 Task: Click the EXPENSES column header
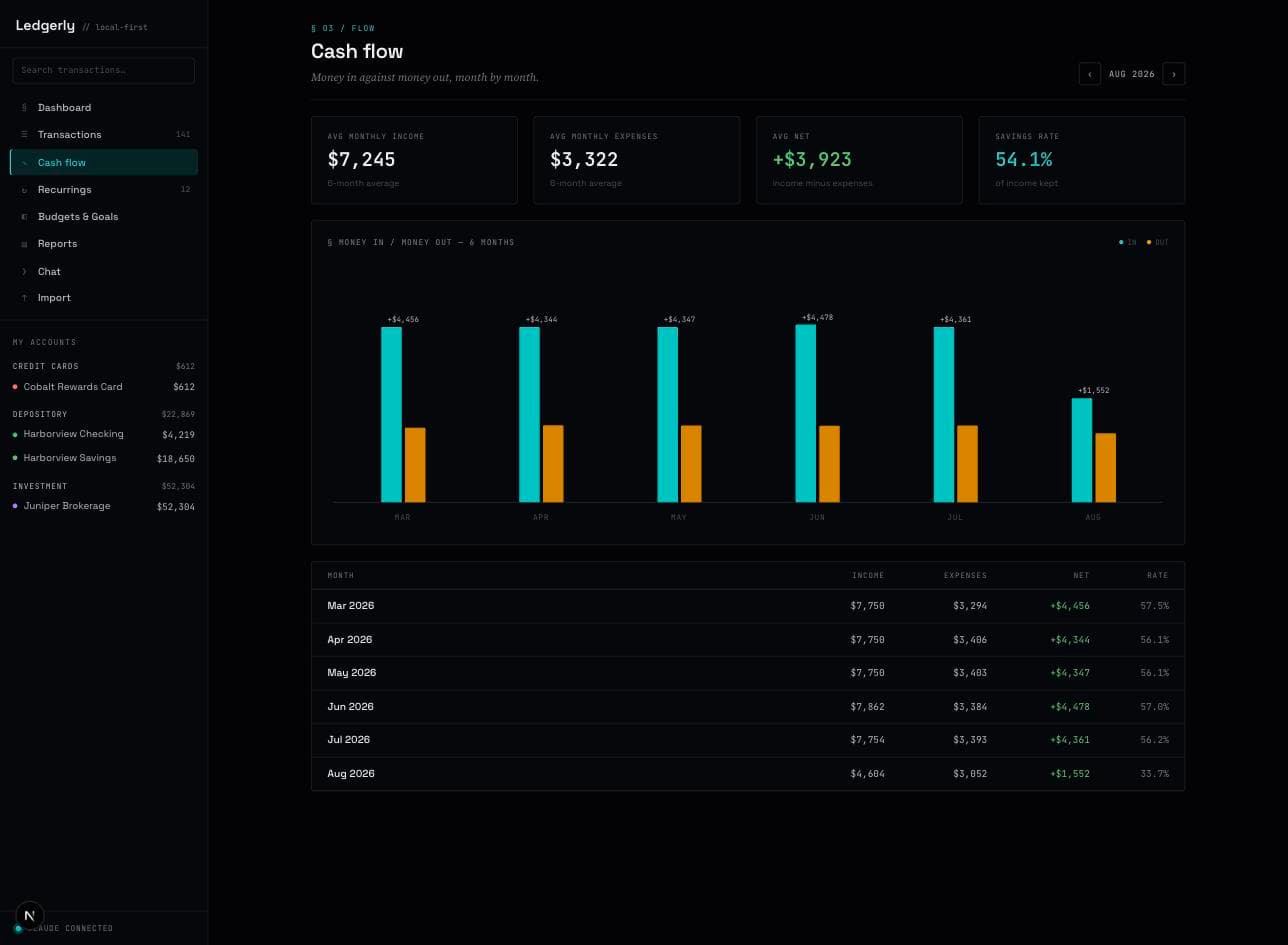(x=965, y=576)
